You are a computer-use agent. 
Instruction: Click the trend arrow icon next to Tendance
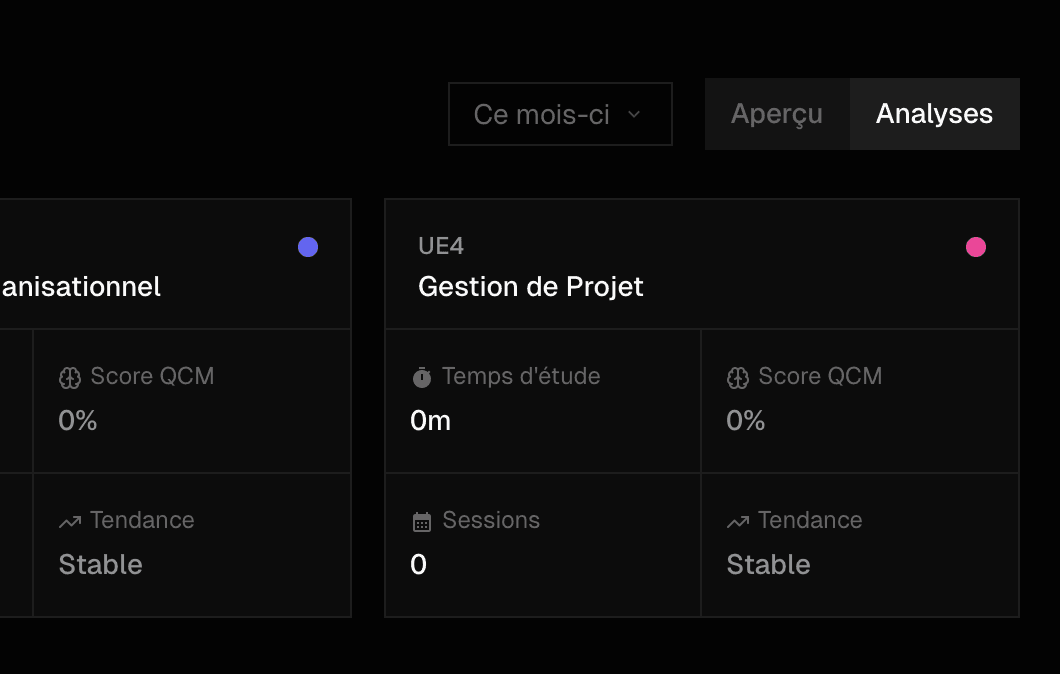coord(737,520)
